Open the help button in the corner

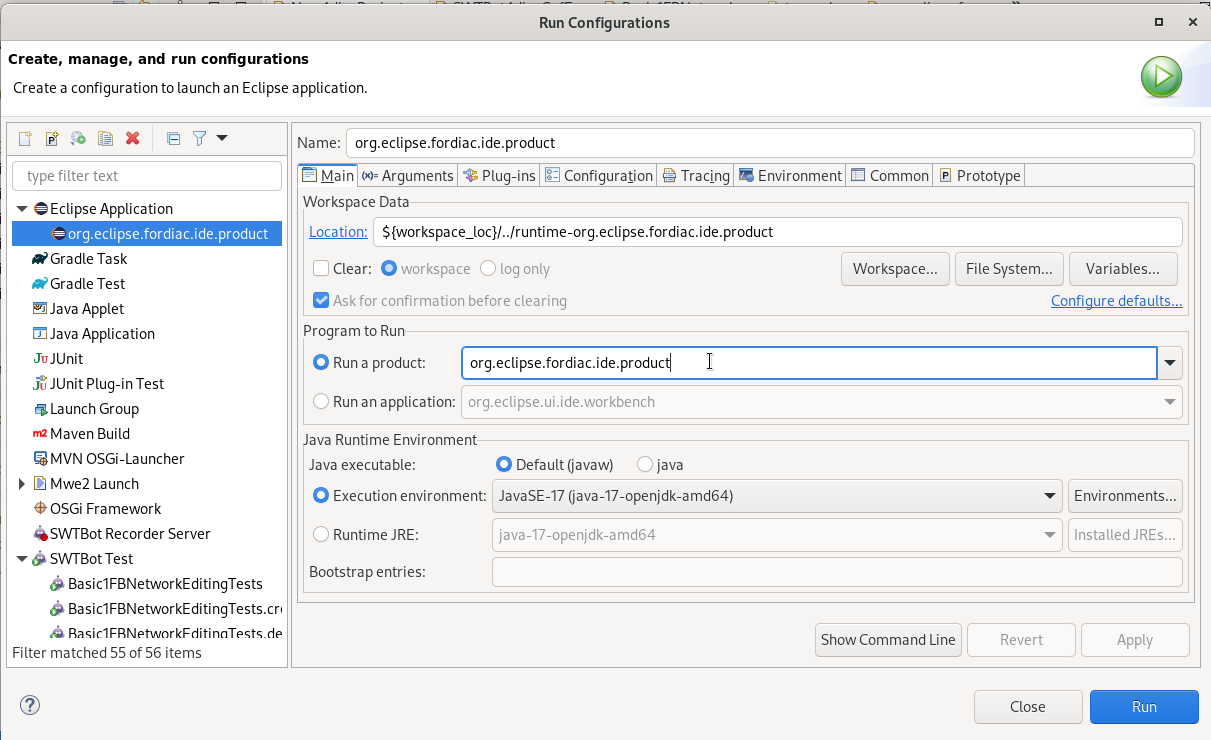29,705
